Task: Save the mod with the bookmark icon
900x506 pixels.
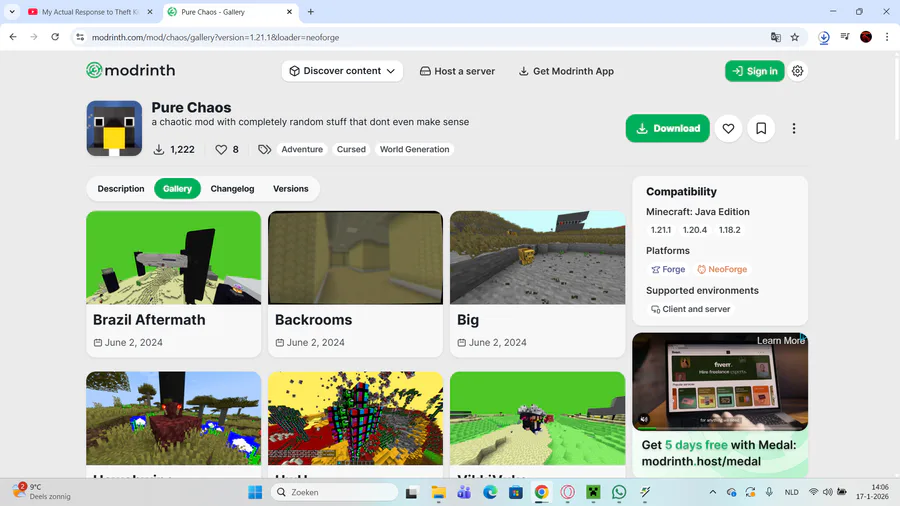Action: [x=761, y=129]
